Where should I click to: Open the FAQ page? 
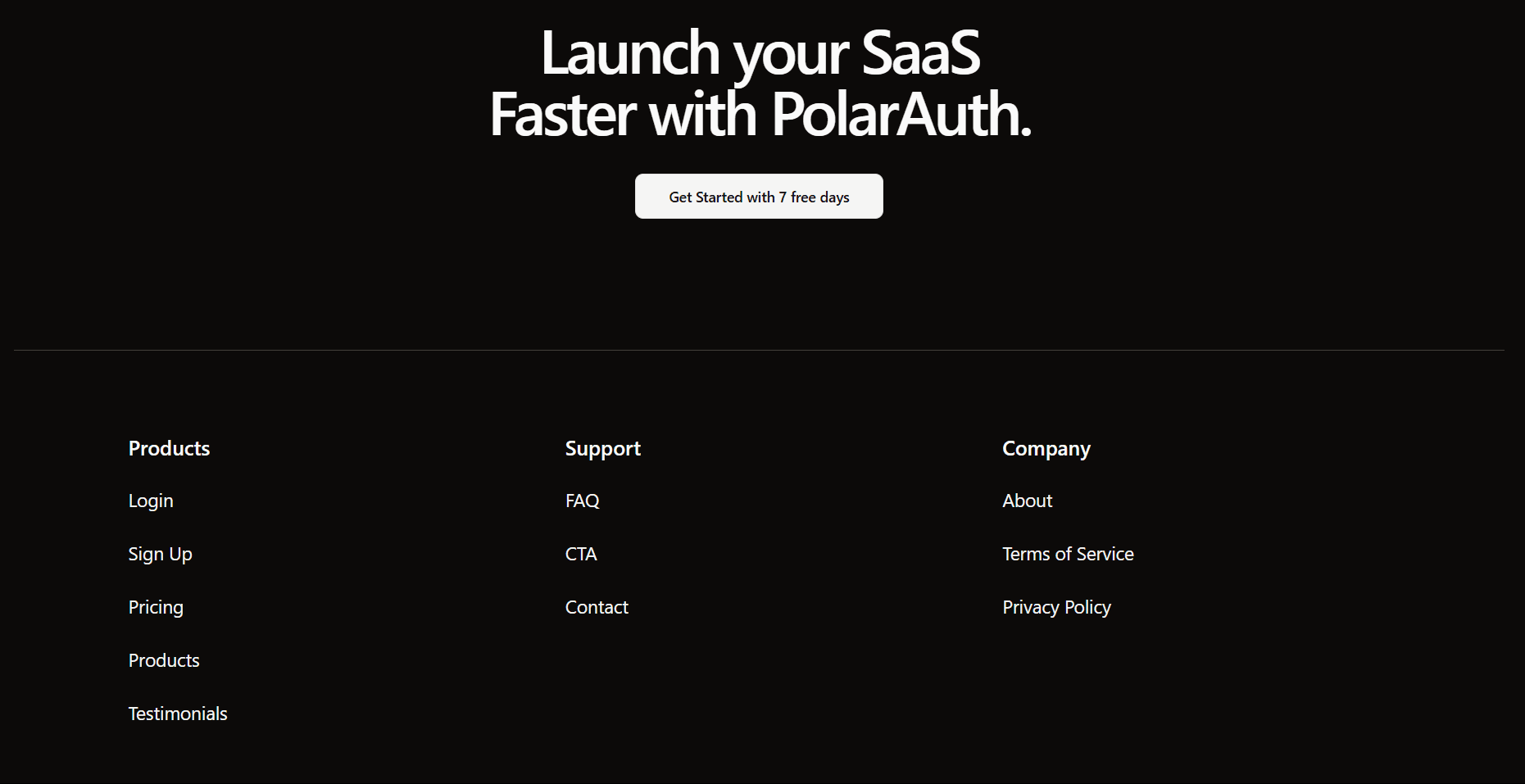581,500
